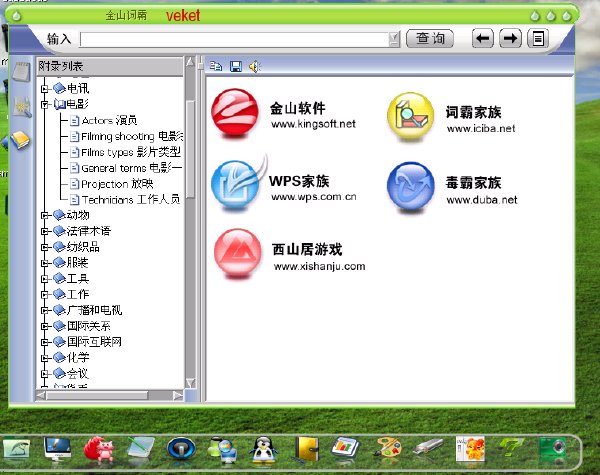
Task: Click the tree vertical scrollbar thumb
Action: (190, 149)
